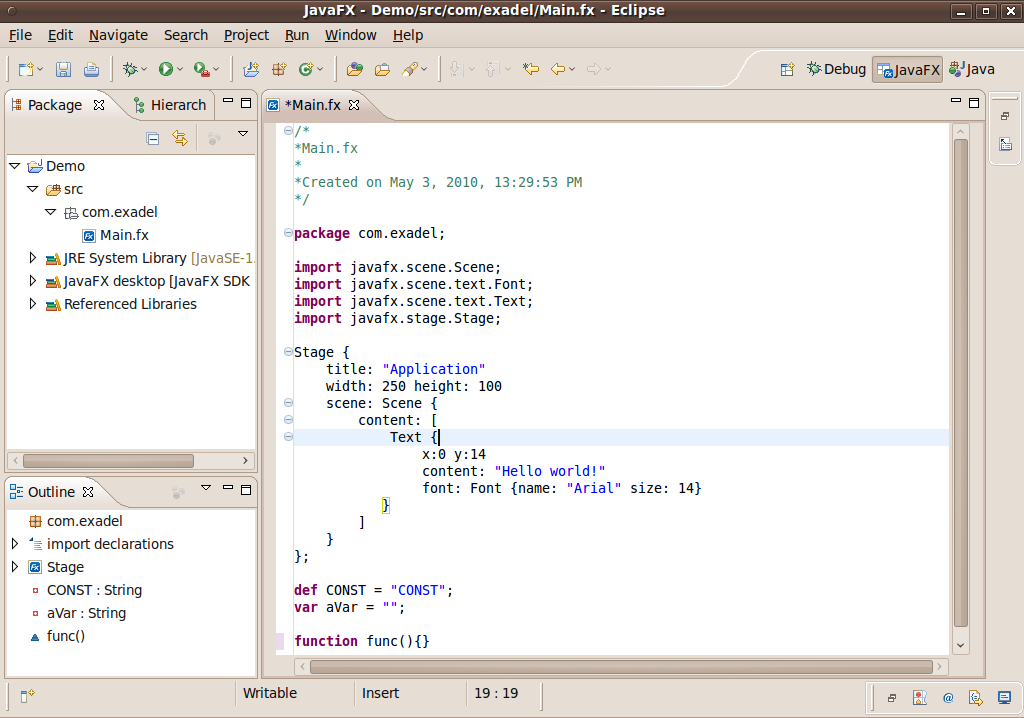Click Collapse All in Package explorer
1024x718 pixels.
click(x=153, y=138)
